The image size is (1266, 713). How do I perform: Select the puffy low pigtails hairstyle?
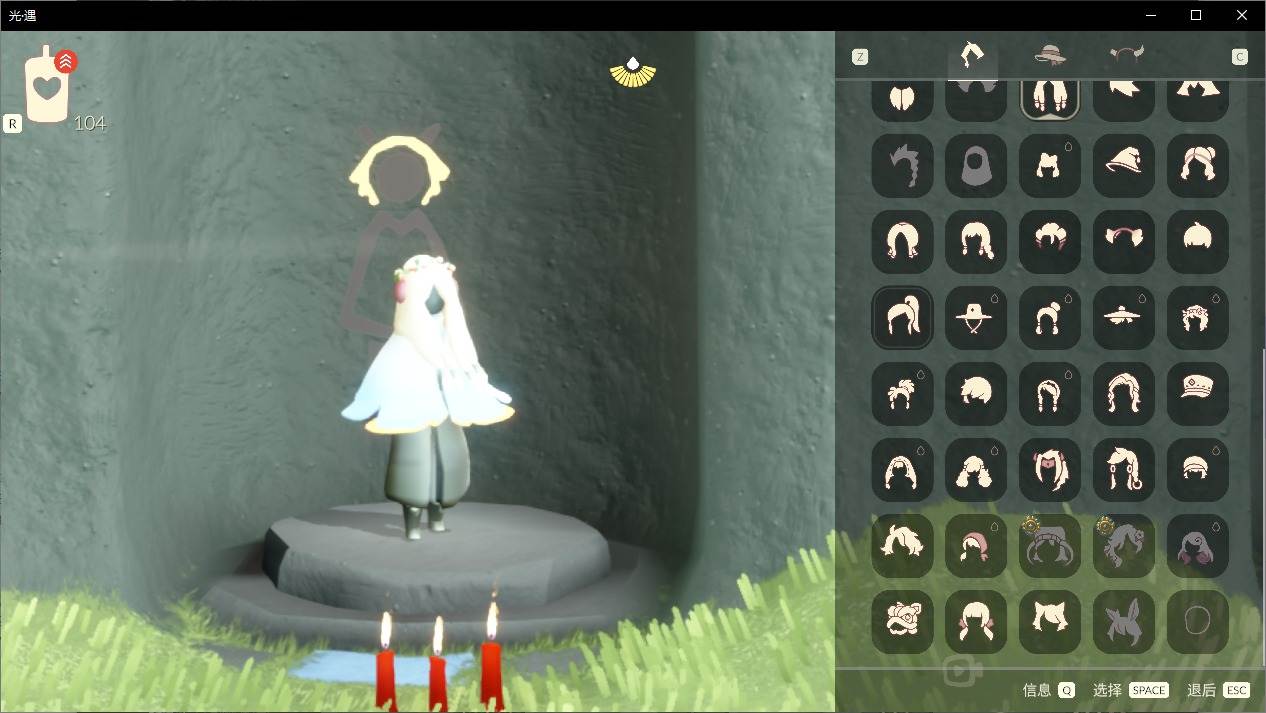coord(976,470)
